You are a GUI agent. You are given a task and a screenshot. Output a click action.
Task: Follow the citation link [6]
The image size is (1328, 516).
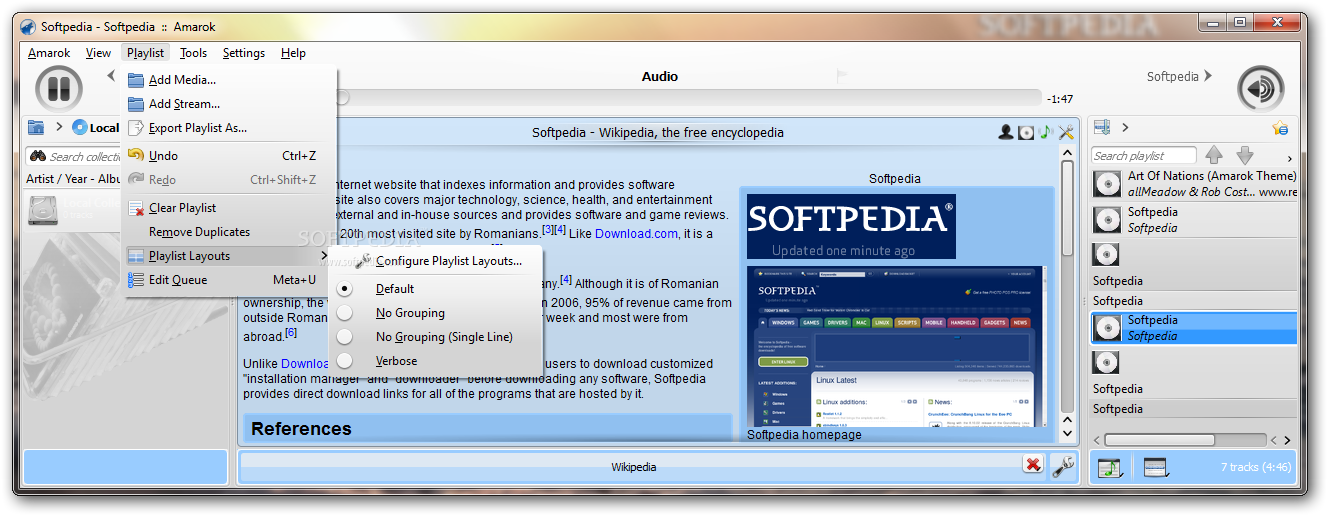coord(291,333)
